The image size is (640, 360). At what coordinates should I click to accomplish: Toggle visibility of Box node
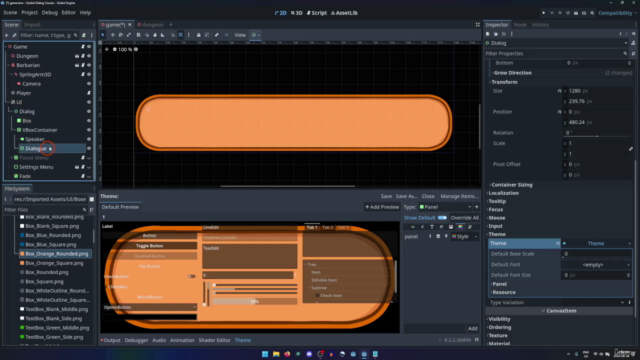pos(89,121)
